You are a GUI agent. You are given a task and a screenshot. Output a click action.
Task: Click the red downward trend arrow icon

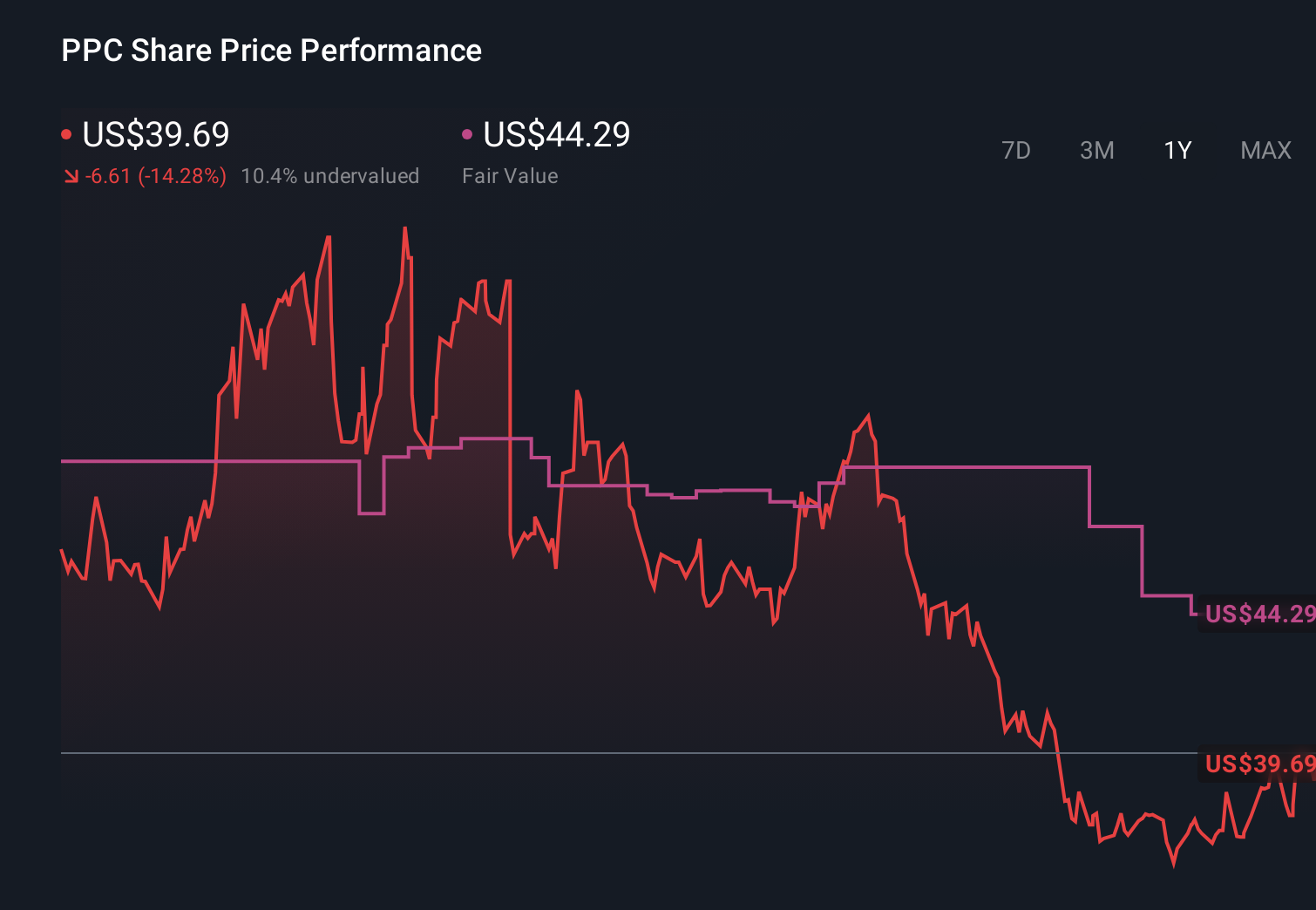click(x=71, y=175)
